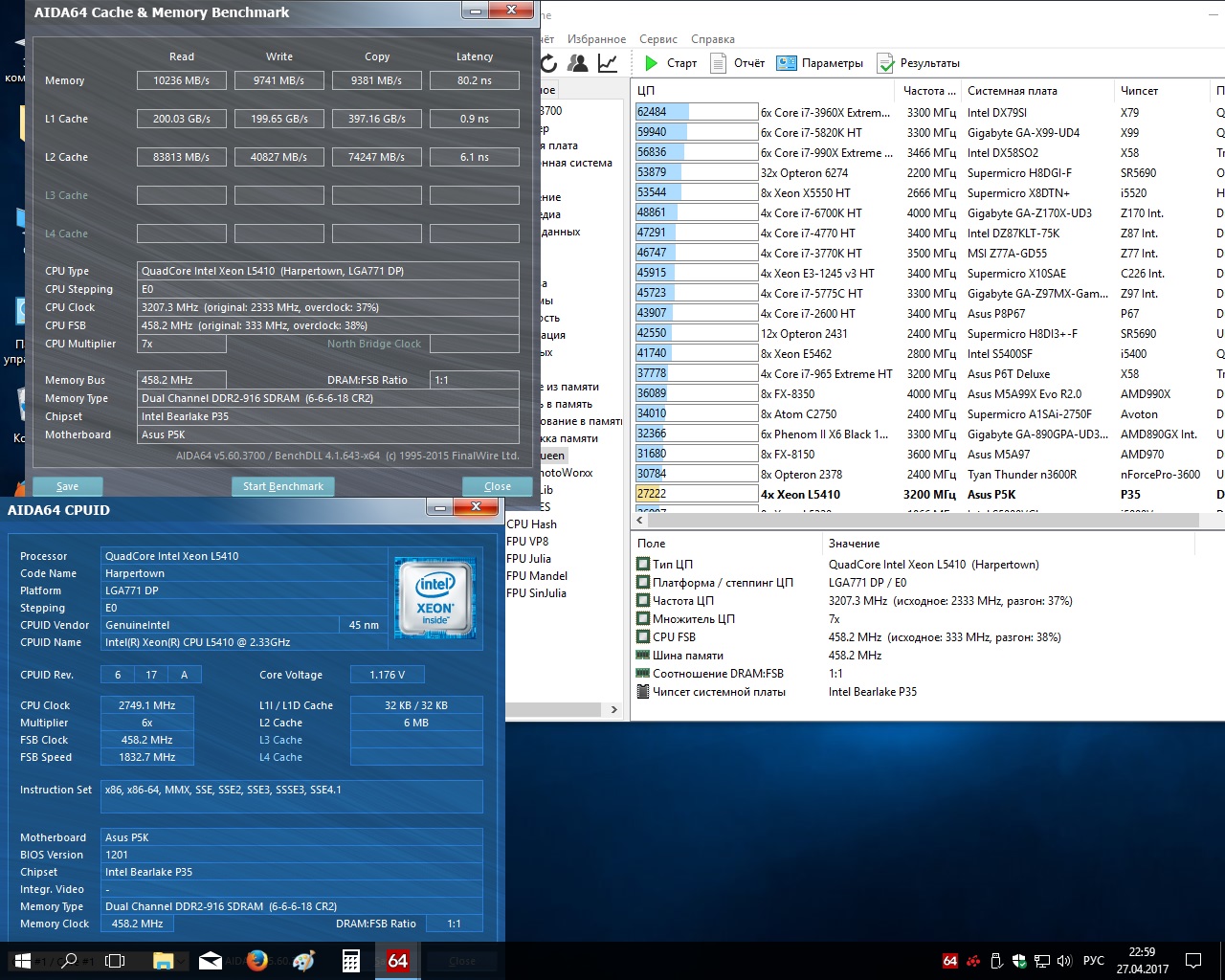Open Calculator from the taskbar
The height and width of the screenshot is (980, 1225).
point(351,961)
